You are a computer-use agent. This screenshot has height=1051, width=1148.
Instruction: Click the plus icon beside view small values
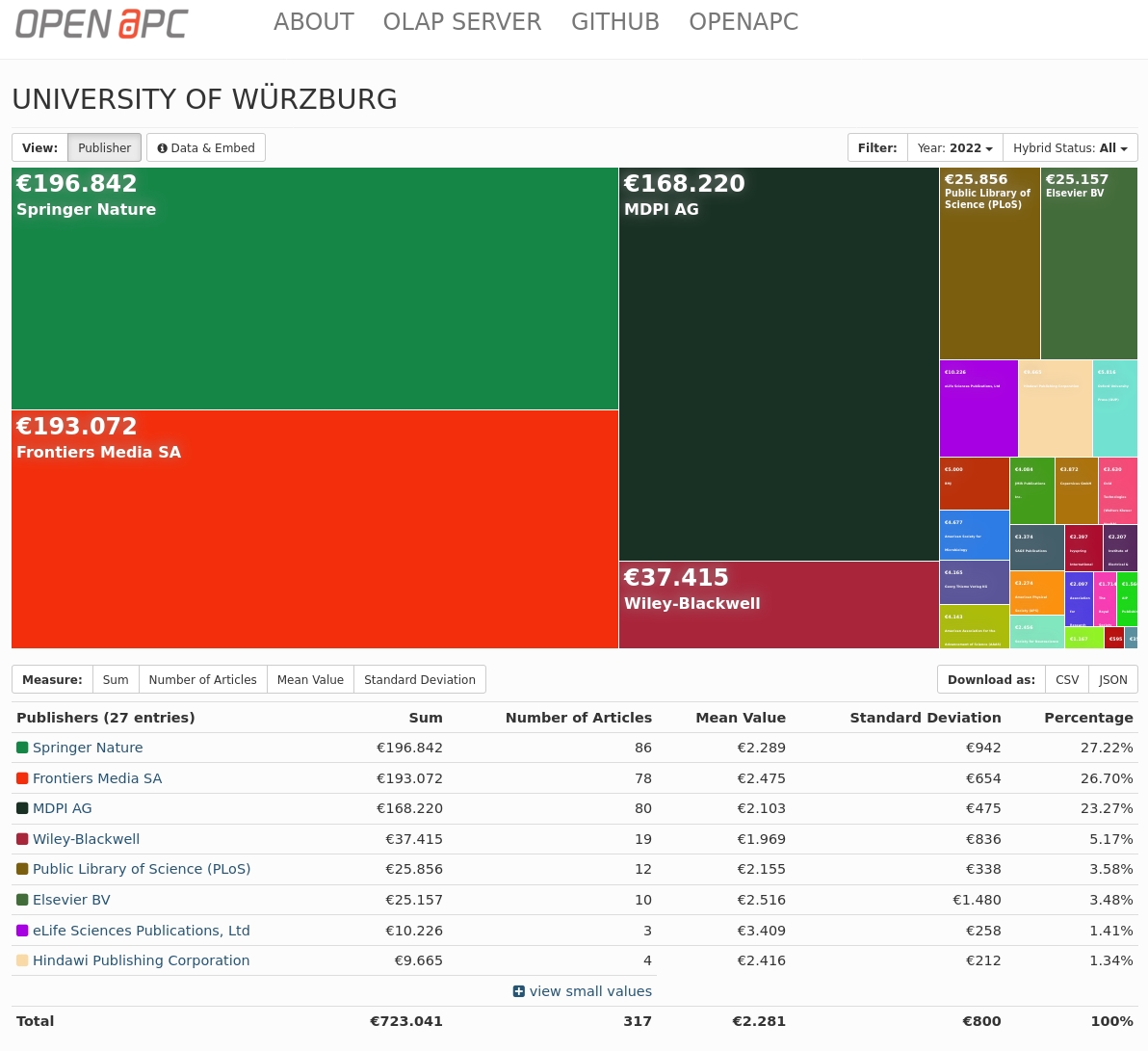point(518,991)
